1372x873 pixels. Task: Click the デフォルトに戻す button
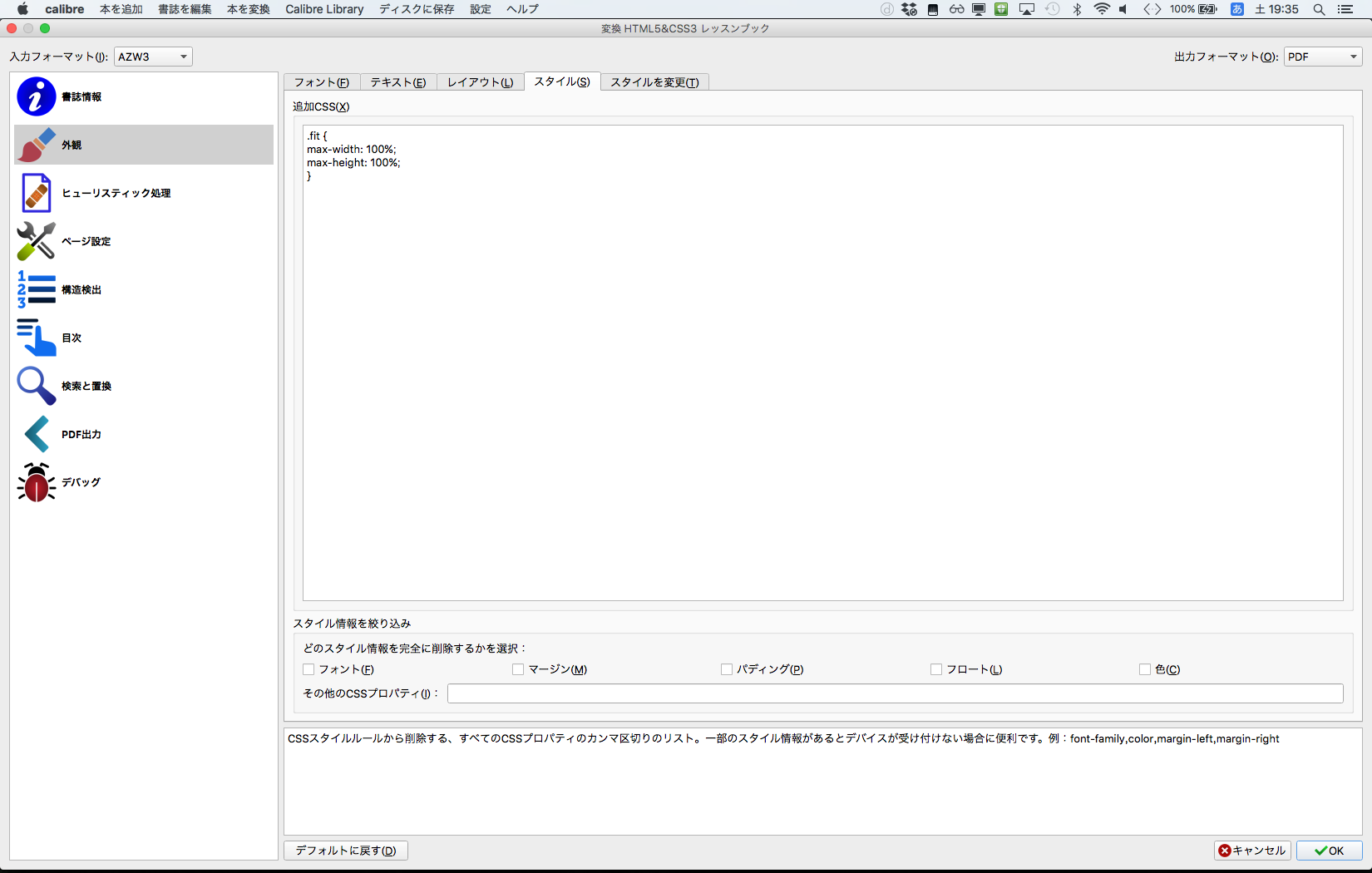point(346,851)
